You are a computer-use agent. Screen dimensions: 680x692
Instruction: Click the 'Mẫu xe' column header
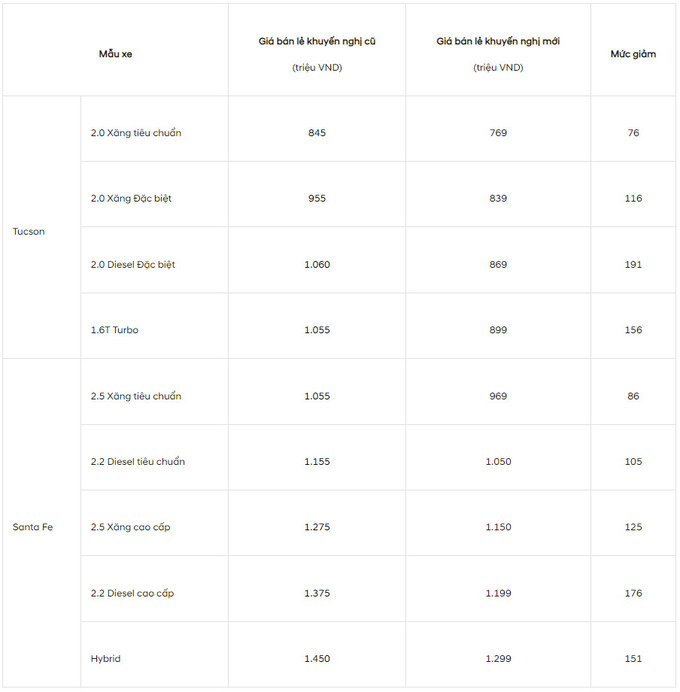point(115,54)
